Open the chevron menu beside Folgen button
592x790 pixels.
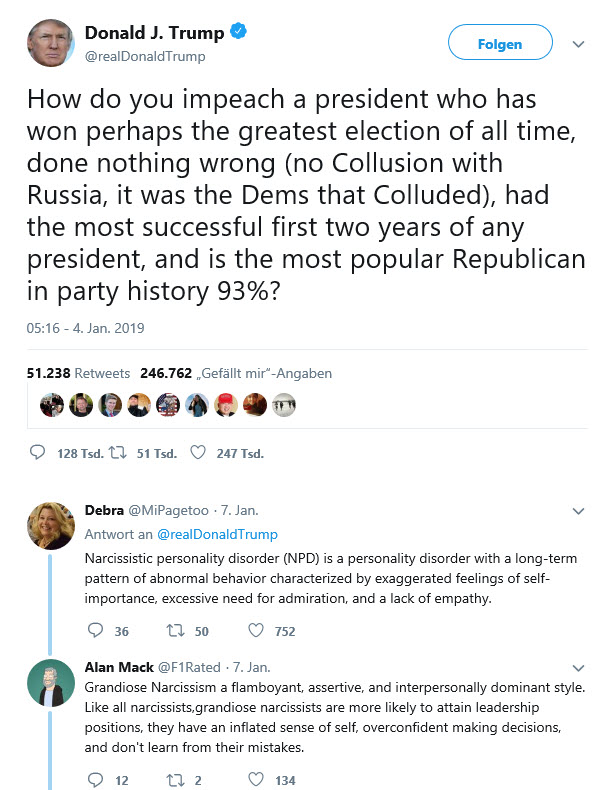click(x=578, y=44)
